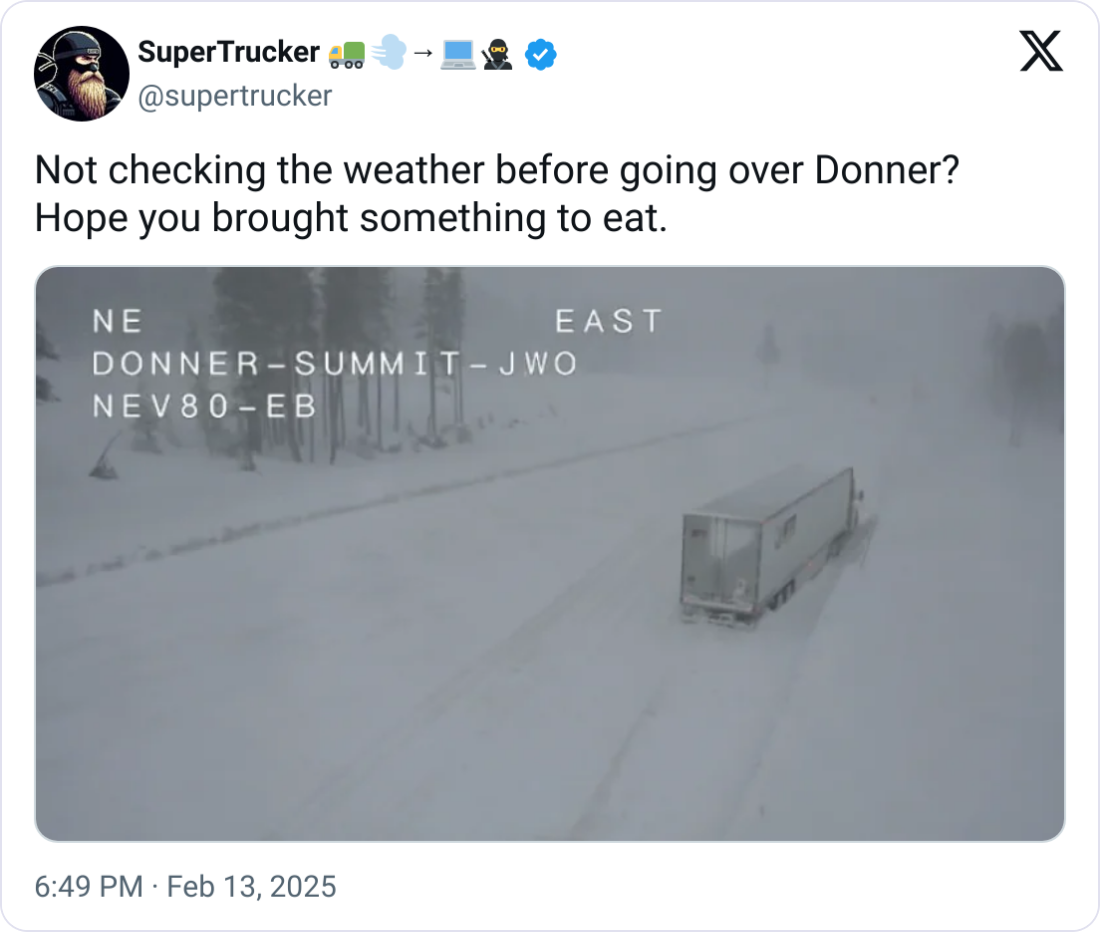Open the SuperTrucker display name link
Viewport: 1100px width, 932px height.
tap(228, 54)
